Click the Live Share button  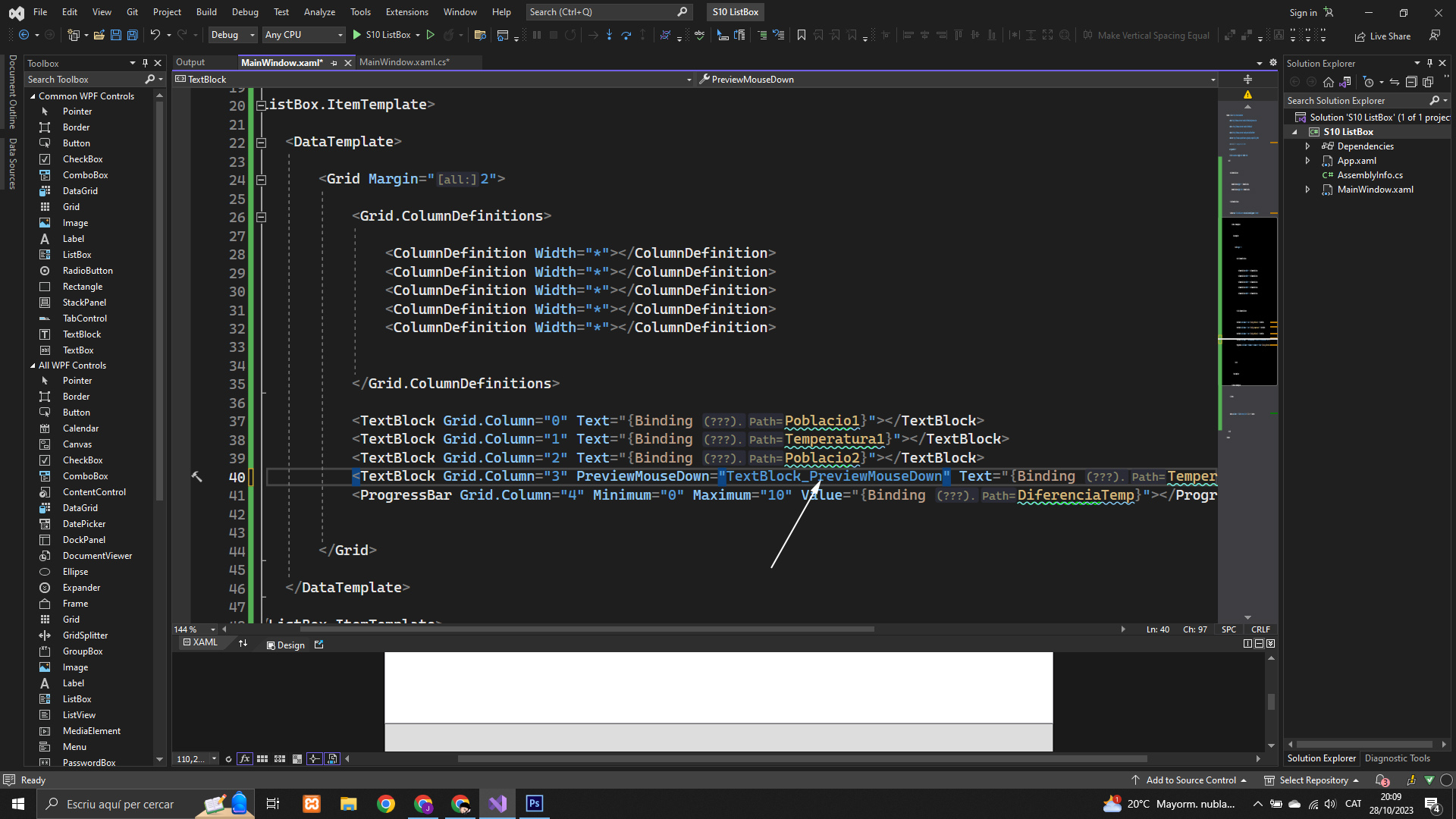pos(1382,36)
